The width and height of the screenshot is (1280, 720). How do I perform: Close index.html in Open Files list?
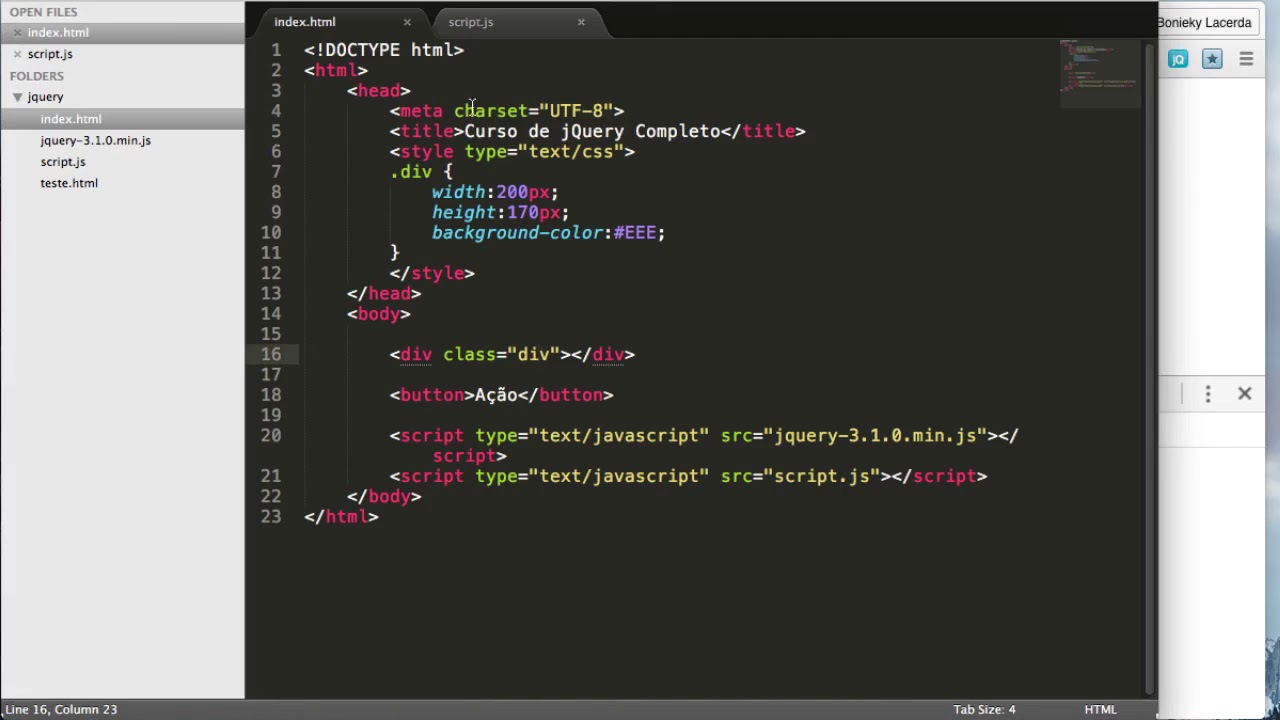tap(17, 33)
